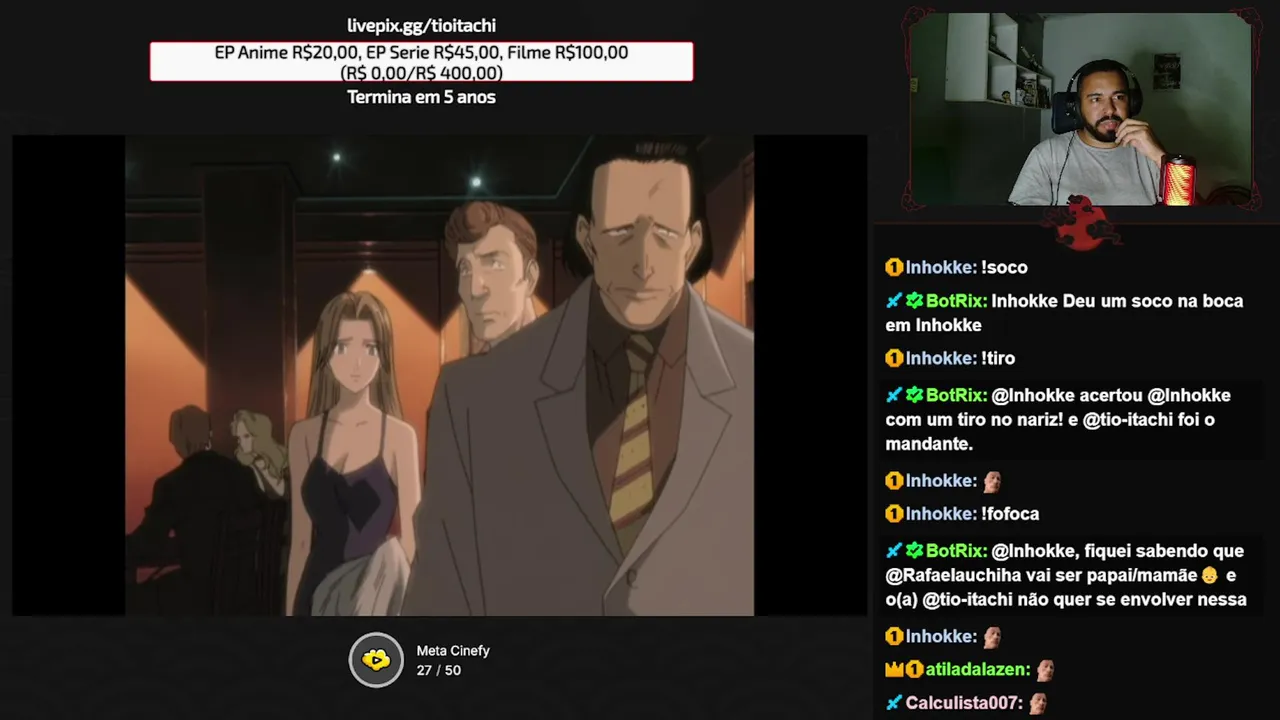Click the level badge on the !fofoca message
The image size is (1280, 720).
(x=894, y=514)
